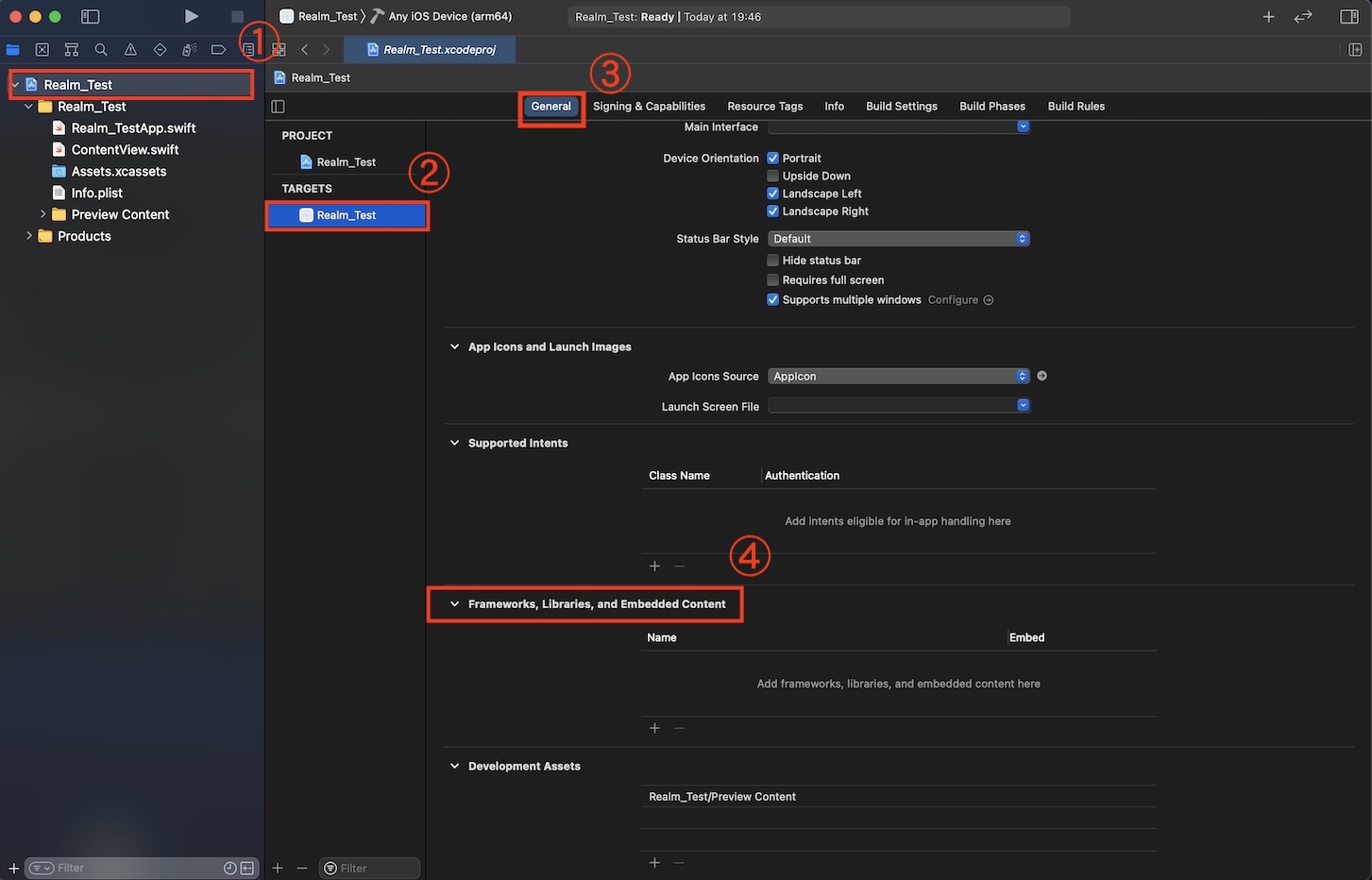Show only recently modified files
This screenshot has width=1372, height=880.
pyautogui.click(x=230, y=868)
